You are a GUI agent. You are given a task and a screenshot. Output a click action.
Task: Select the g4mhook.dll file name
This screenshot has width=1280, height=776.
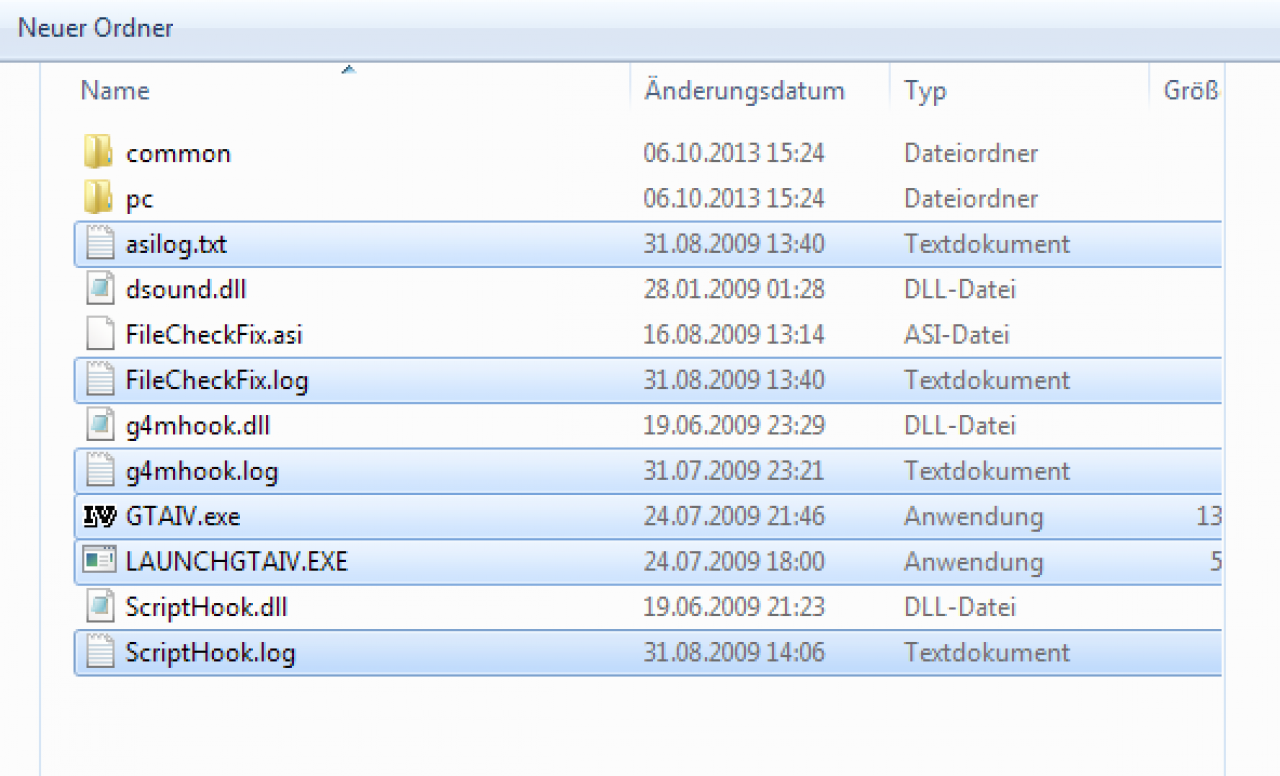198,426
